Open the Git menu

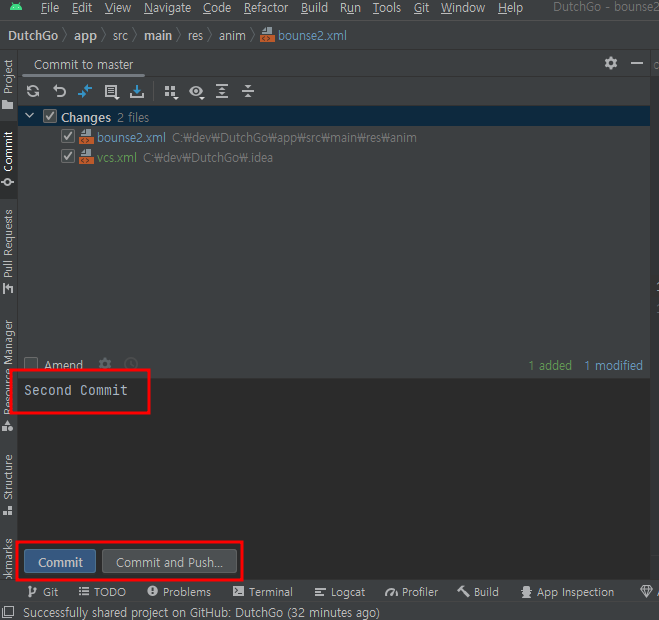421,8
